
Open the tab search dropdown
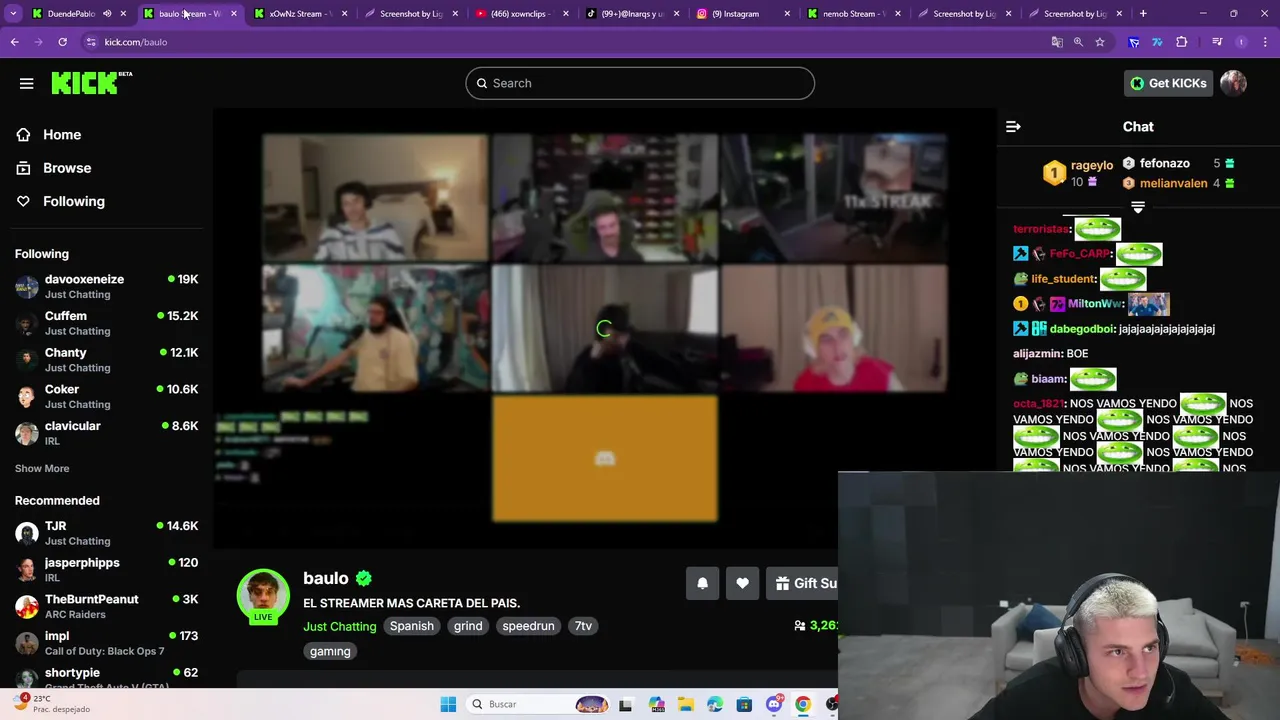point(13,14)
